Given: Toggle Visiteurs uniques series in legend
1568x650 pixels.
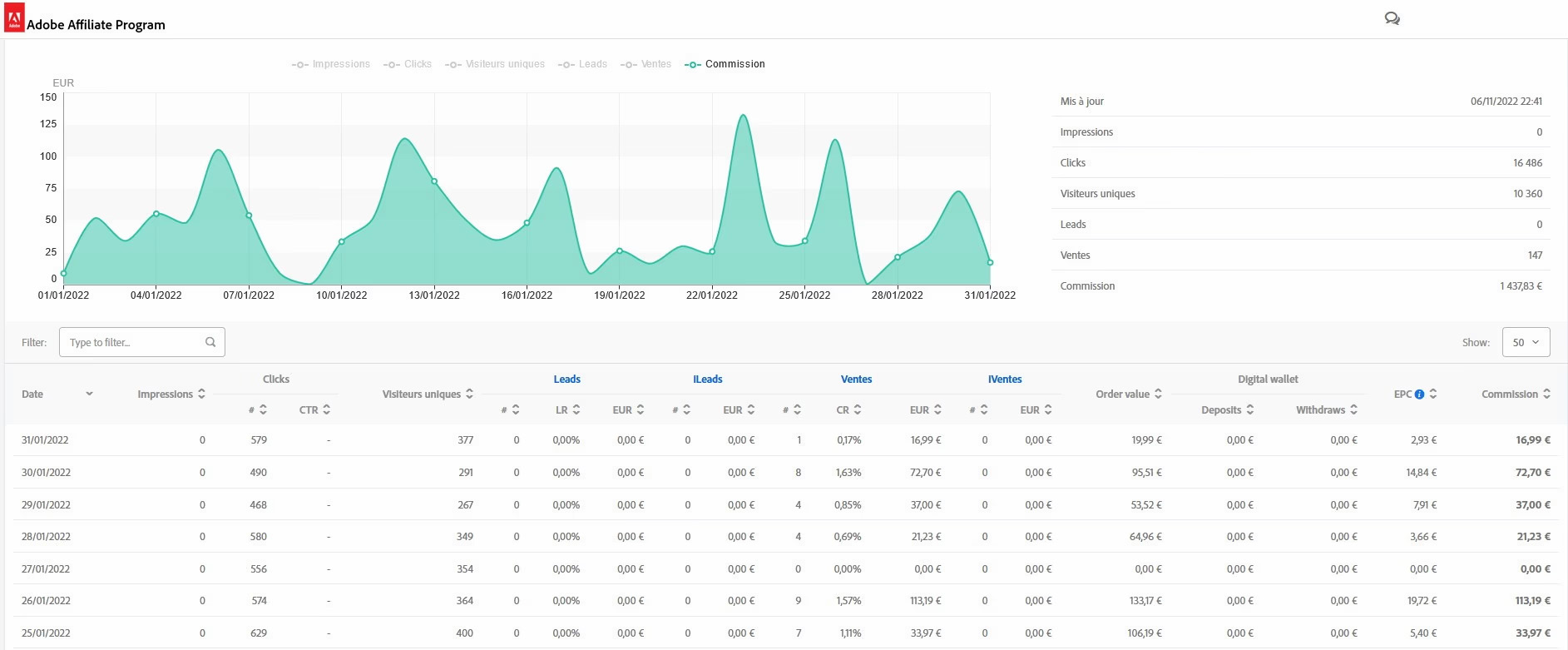Looking at the screenshot, I should [x=495, y=64].
